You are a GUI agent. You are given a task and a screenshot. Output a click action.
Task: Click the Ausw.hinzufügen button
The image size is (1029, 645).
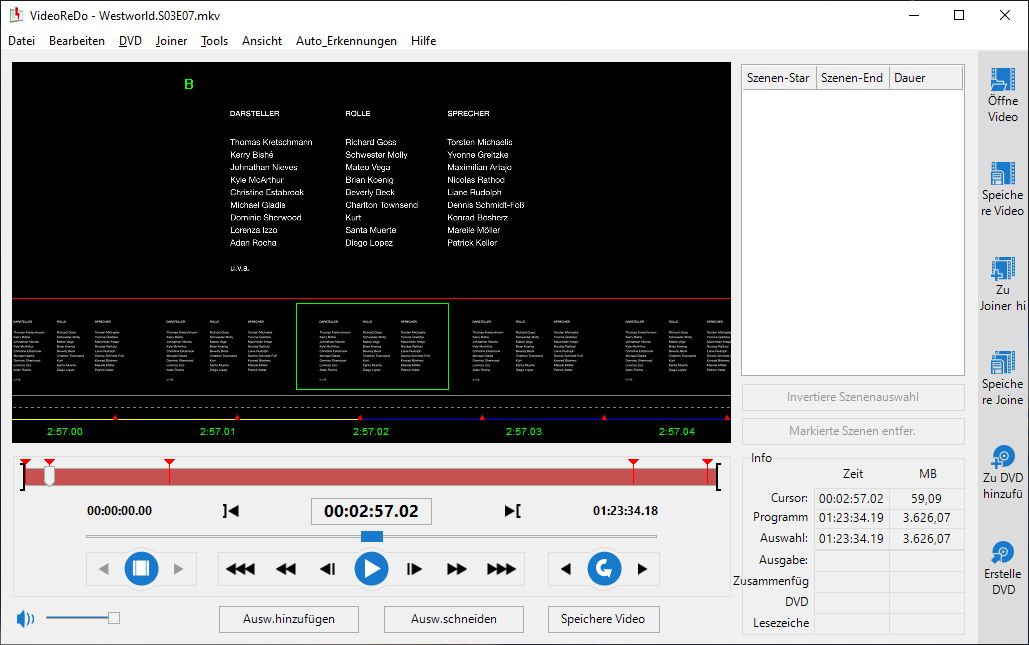(x=289, y=619)
